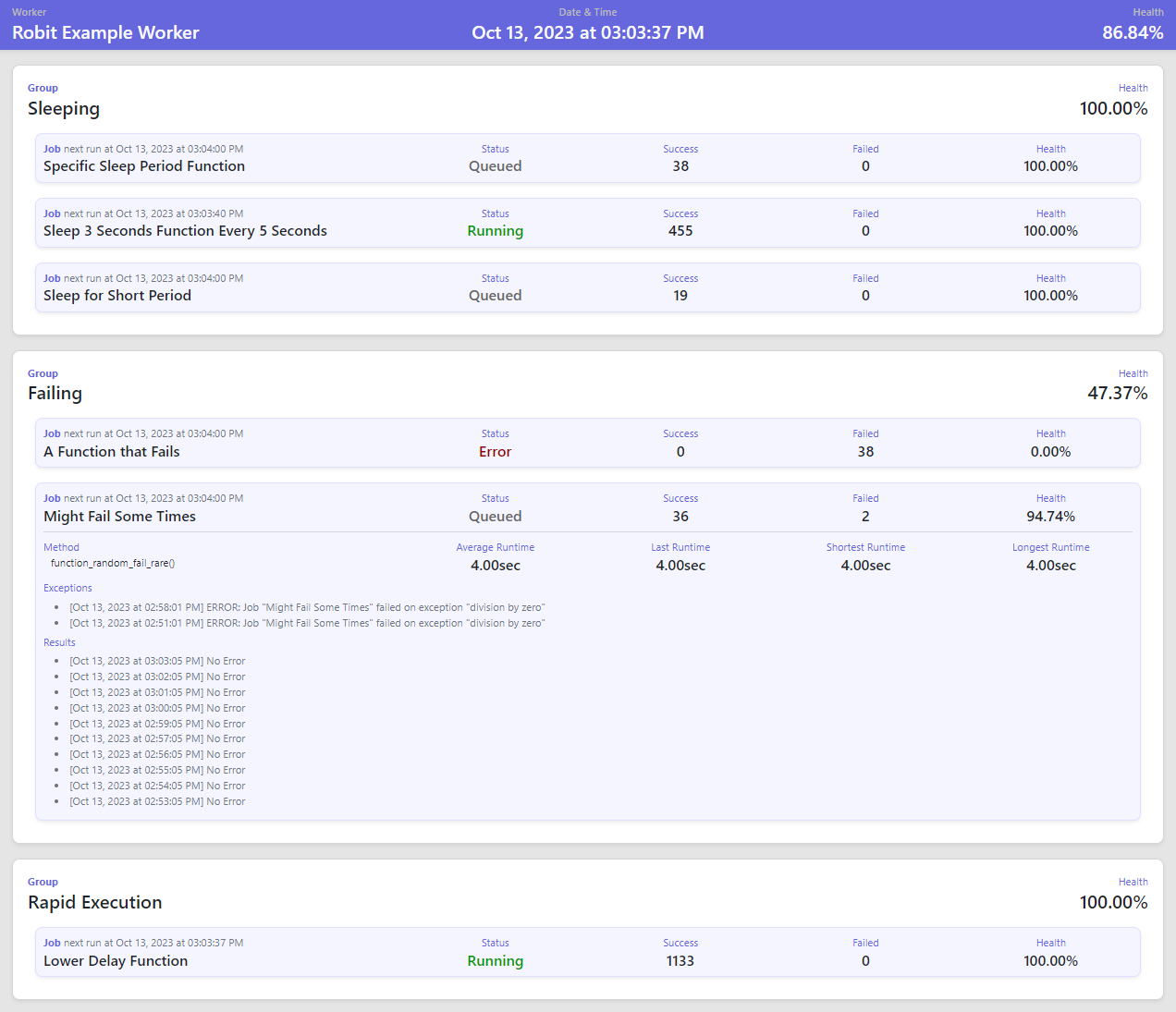Image resolution: width=1176 pixels, height=1012 pixels.
Task: Click Running status of Sleep 3 Seconds job
Action: pyautogui.click(x=496, y=231)
